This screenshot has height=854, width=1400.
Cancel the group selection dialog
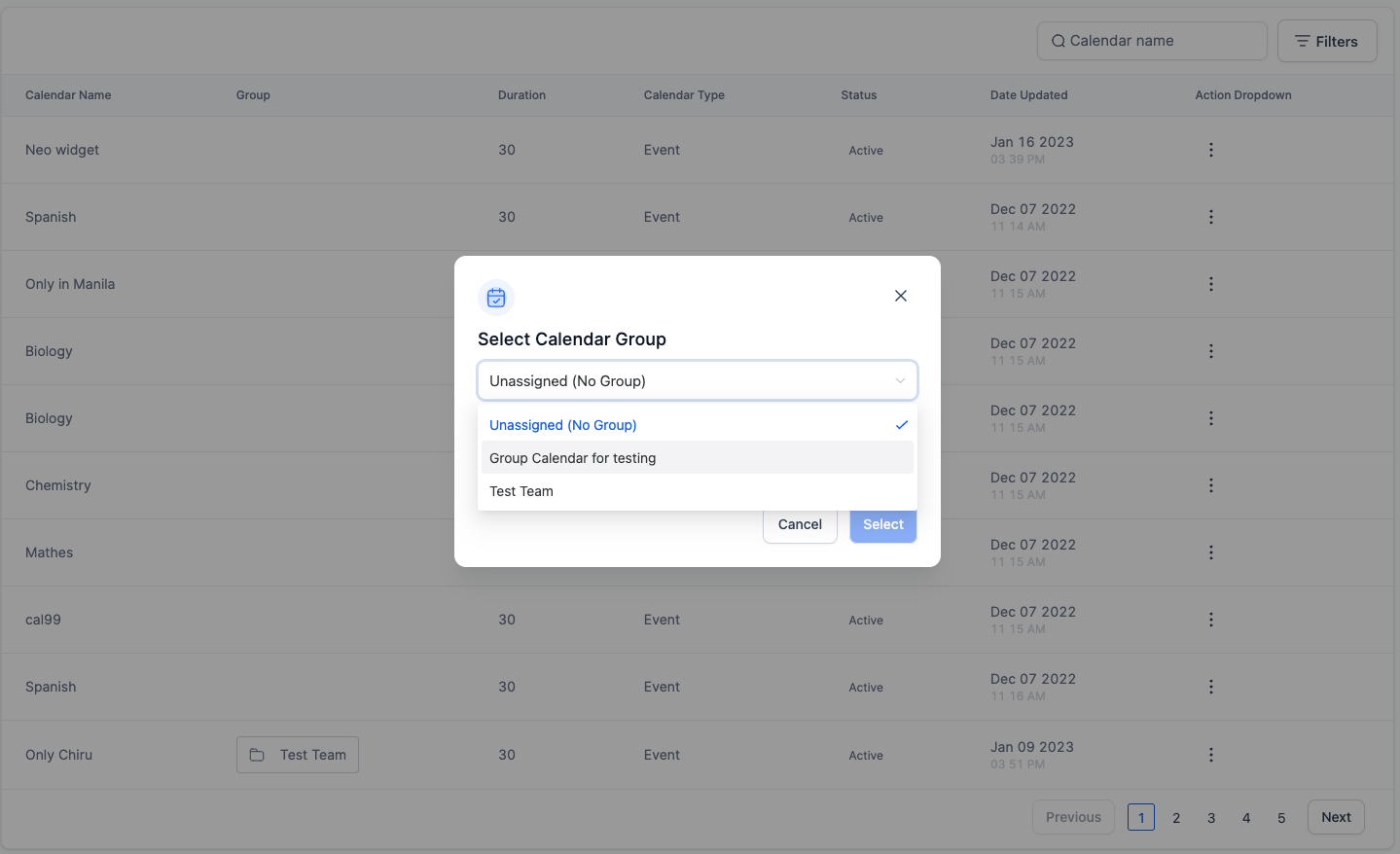click(800, 524)
